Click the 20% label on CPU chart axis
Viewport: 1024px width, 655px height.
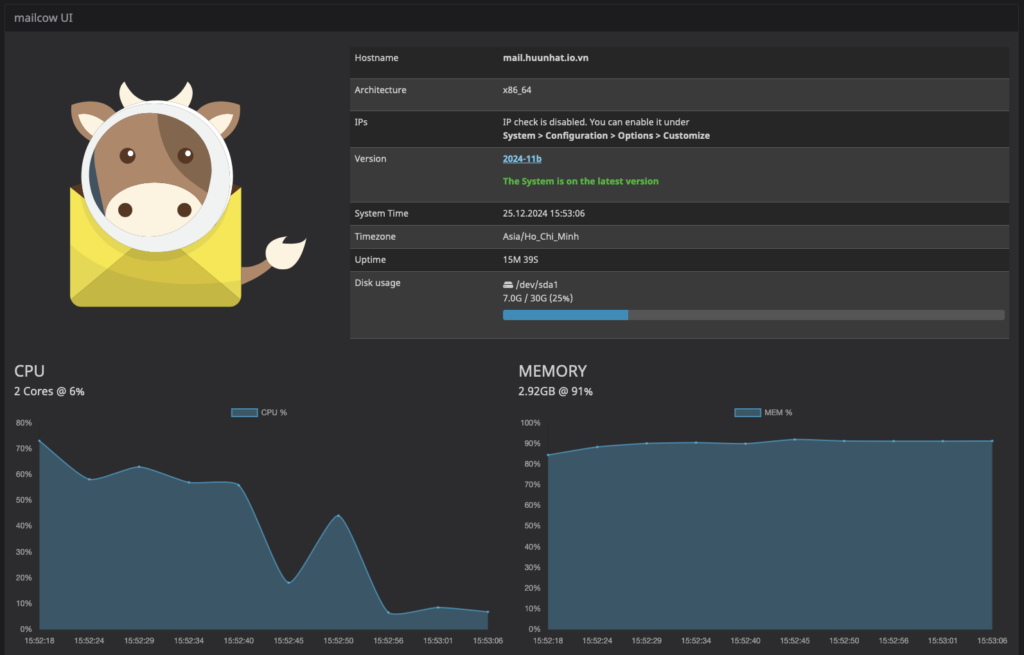tap(24, 578)
